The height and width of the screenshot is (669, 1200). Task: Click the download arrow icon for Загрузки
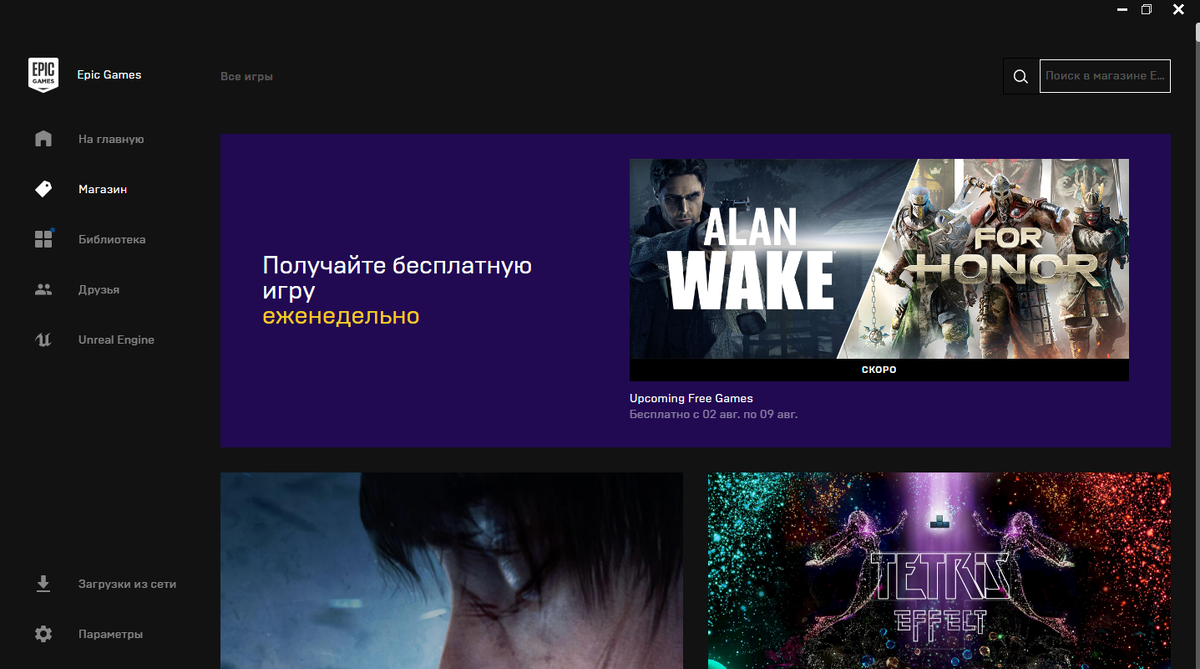point(43,584)
